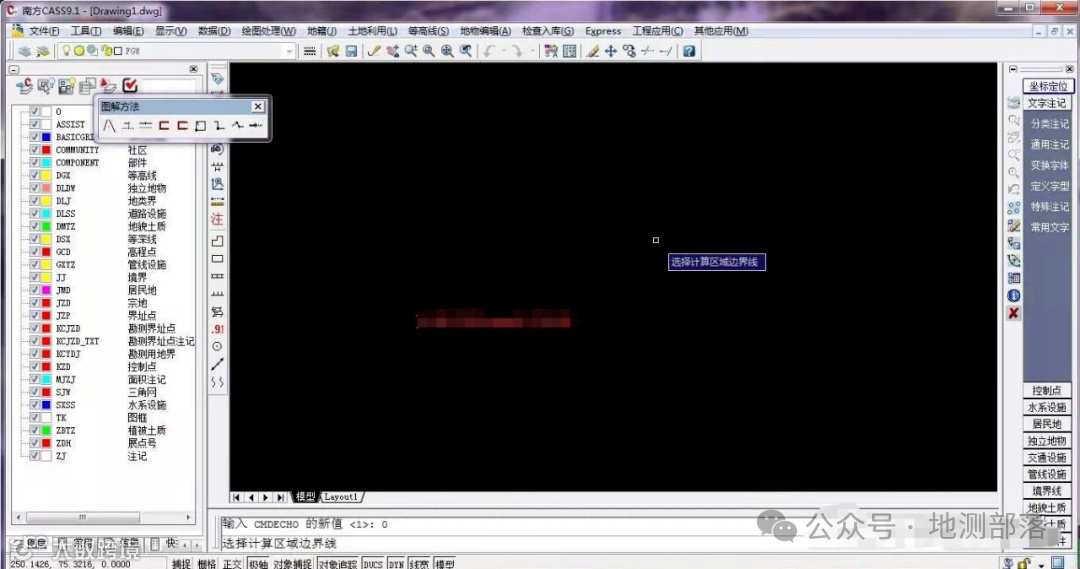Open the 文件(F) menu
1080x569 pixels.
[x=43, y=31]
